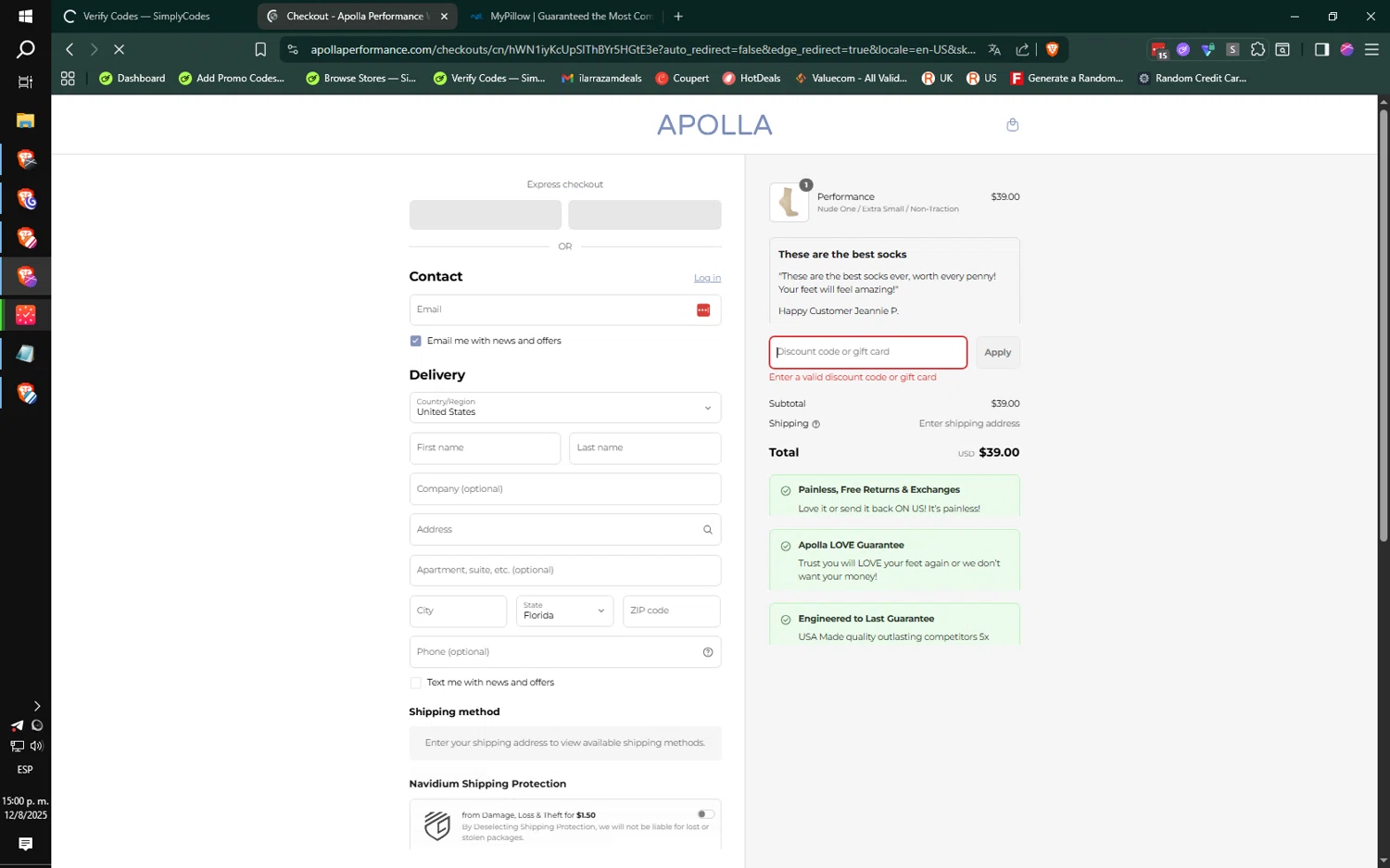Open the bookmarks grid apps icon

(68, 79)
